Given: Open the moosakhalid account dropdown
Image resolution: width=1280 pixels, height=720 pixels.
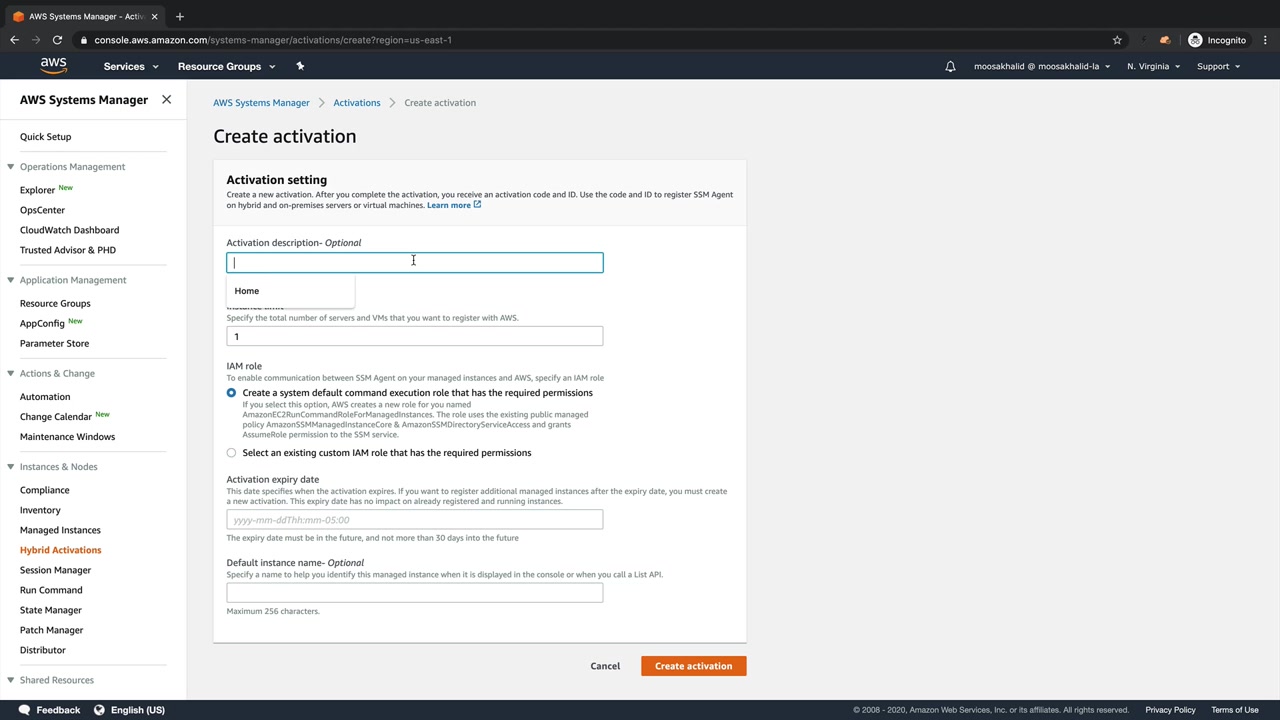Looking at the screenshot, I should (x=1042, y=66).
